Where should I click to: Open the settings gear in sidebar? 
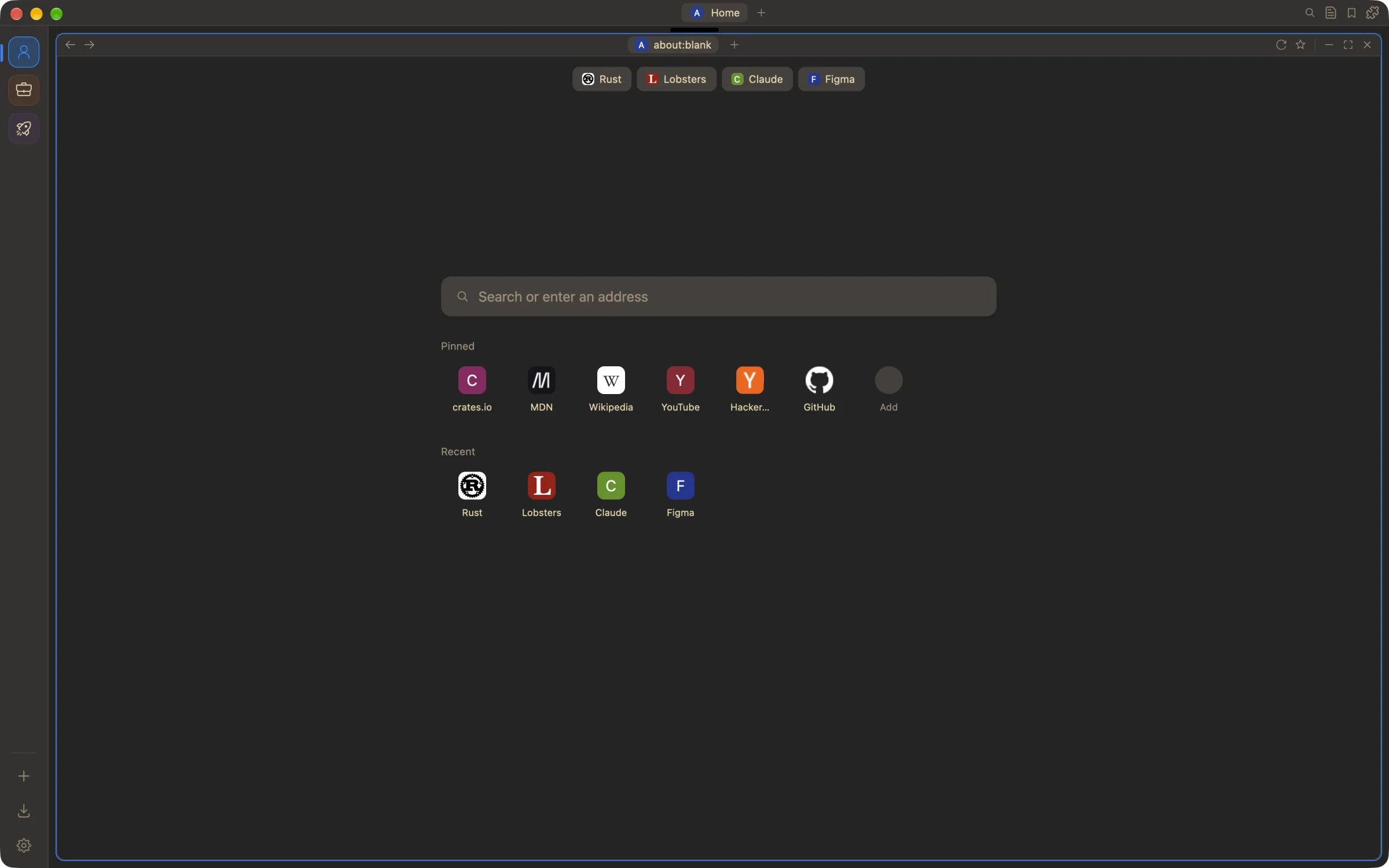pyautogui.click(x=24, y=845)
